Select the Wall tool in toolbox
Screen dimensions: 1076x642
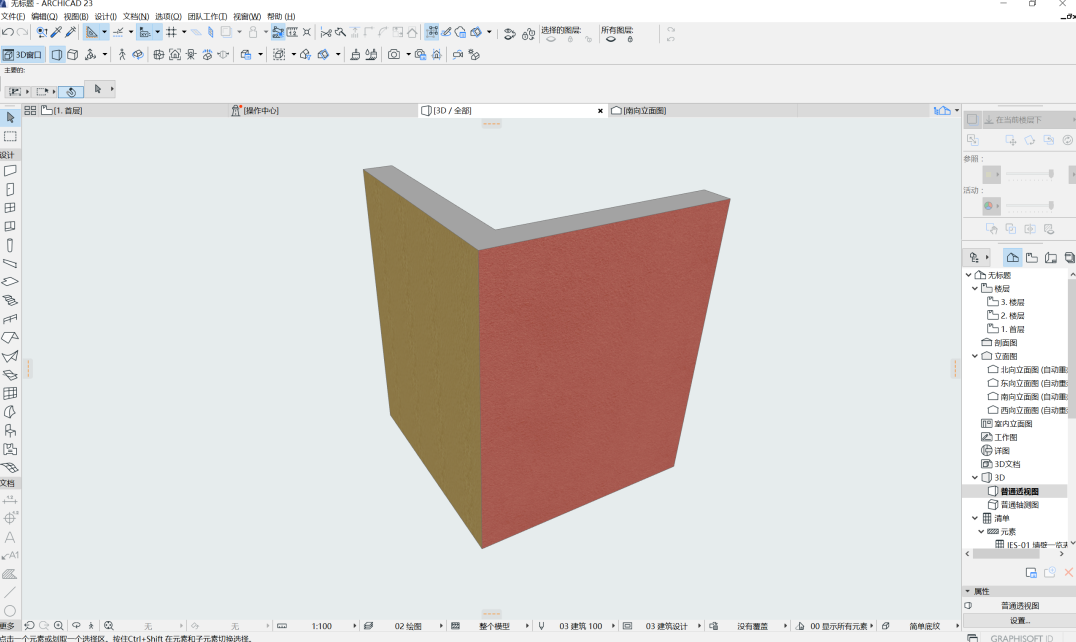coord(10,170)
